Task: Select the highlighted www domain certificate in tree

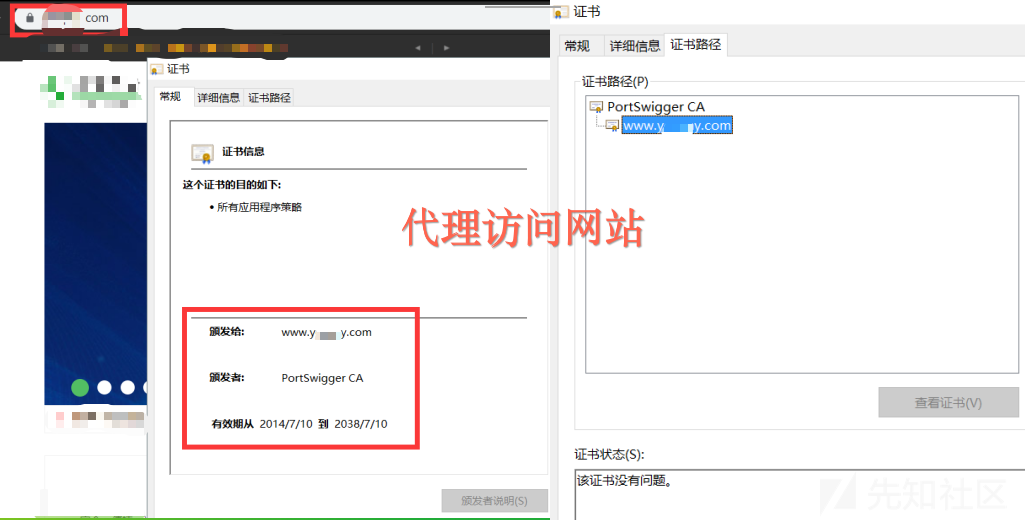Action: click(677, 126)
